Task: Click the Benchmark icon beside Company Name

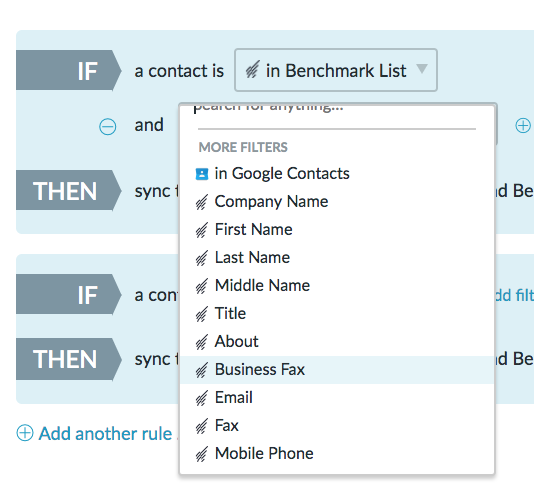Action: (x=202, y=202)
